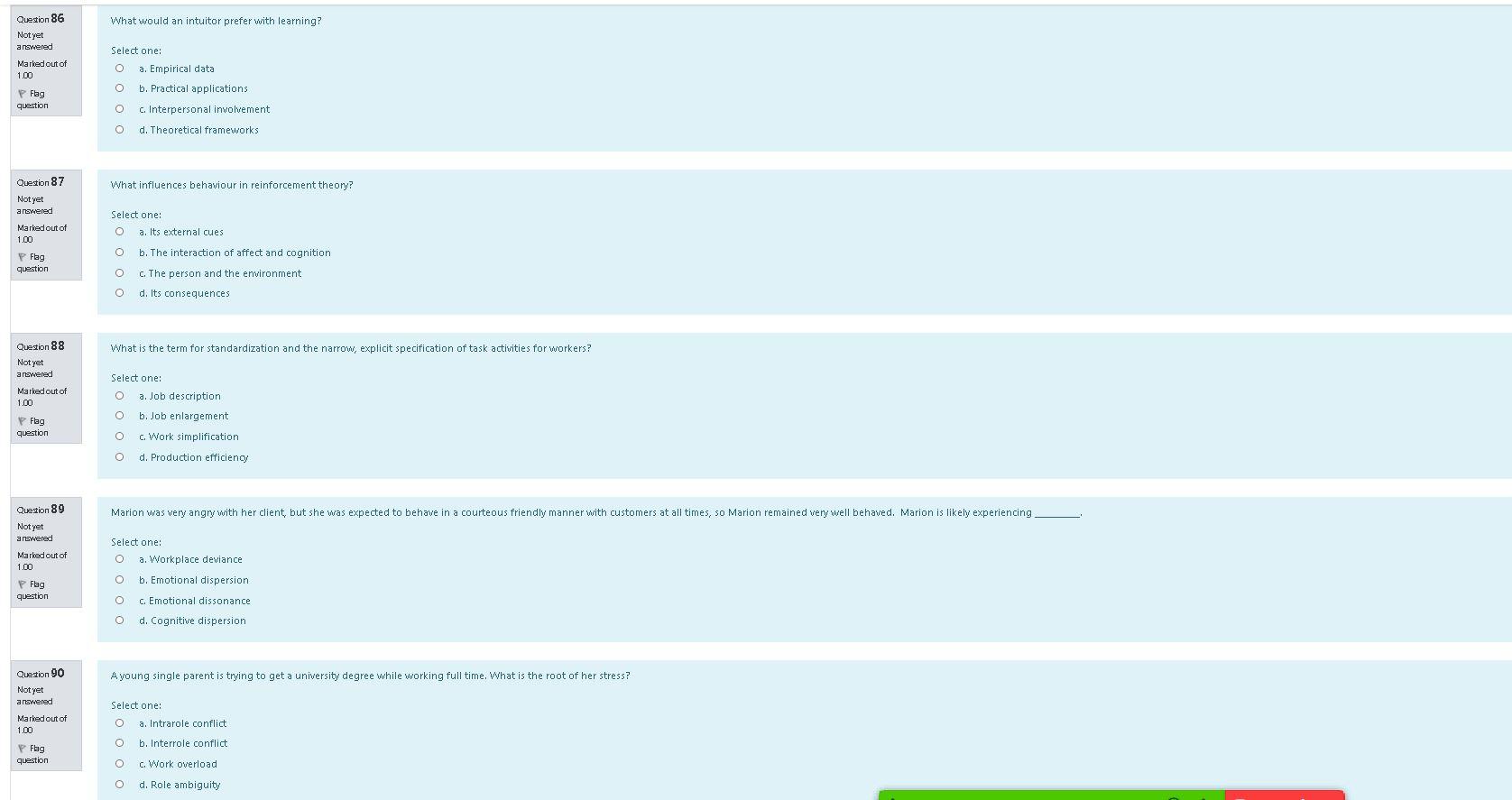Select option a. Empirical data
This screenshot has width=1512, height=800.
click(119, 69)
